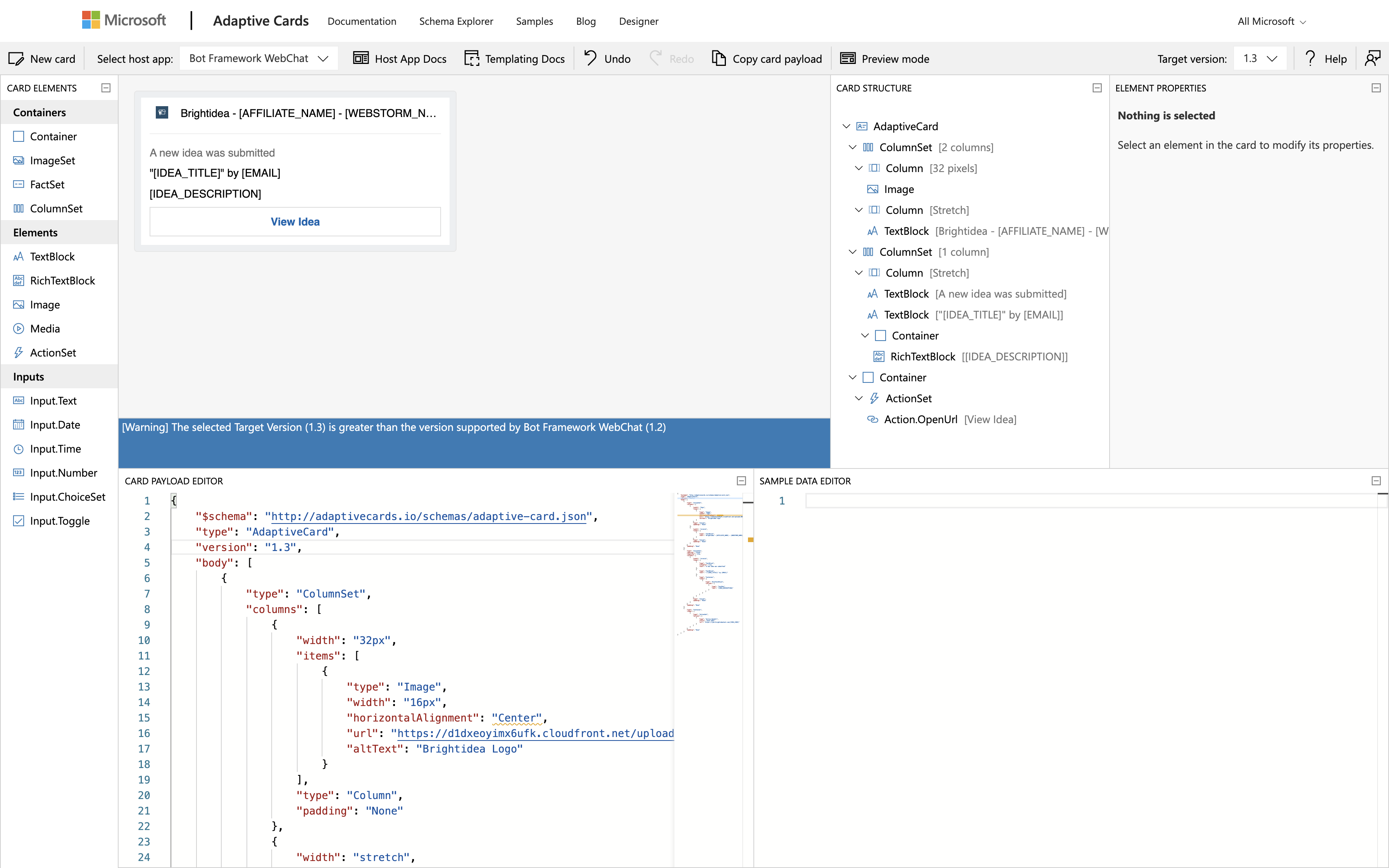Click the payload editor minimap
The height and width of the screenshot is (868, 1389).
[709, 564]
